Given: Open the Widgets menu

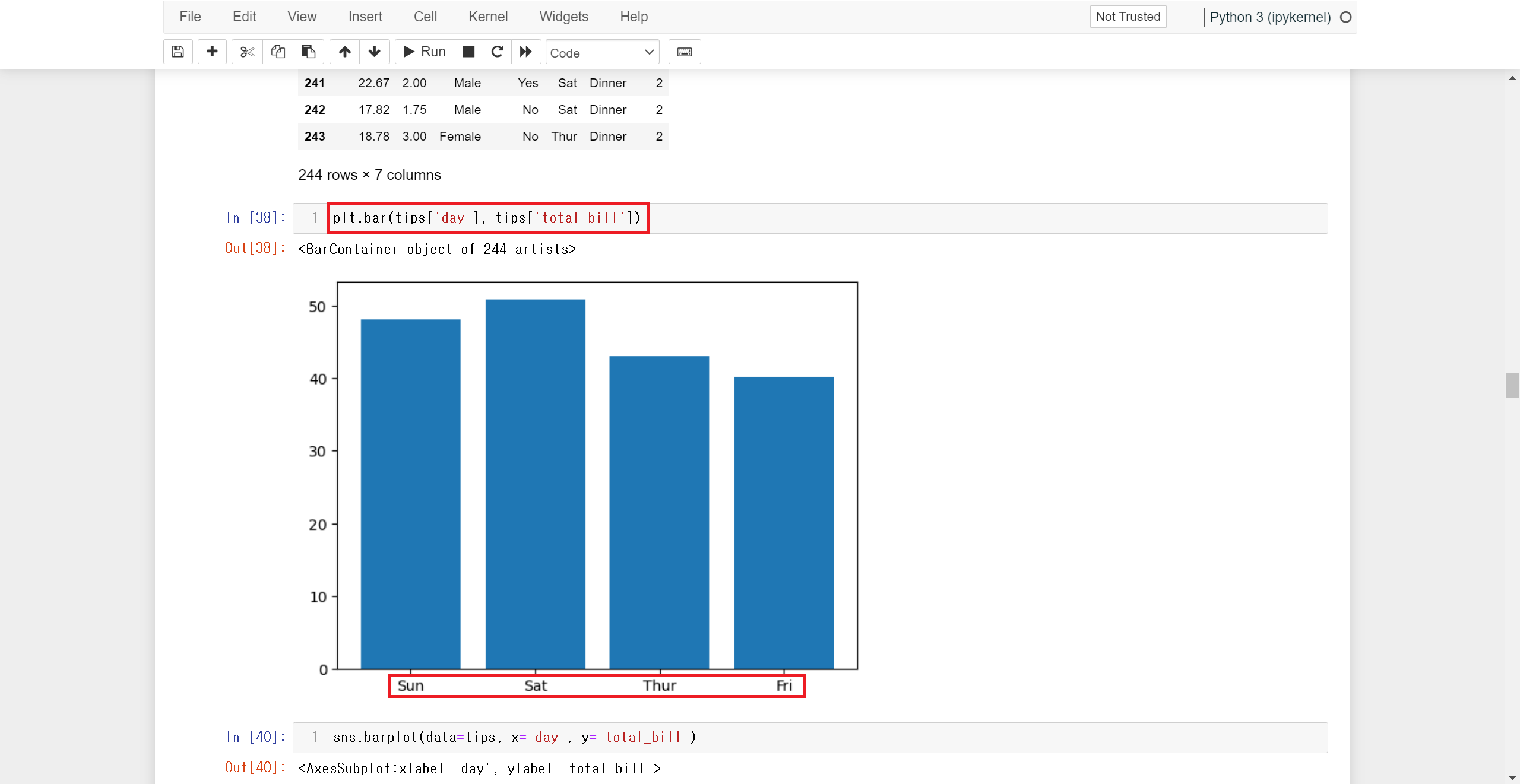Looking at the screenshot, I should pyautogui.click(x=563, y=17).
